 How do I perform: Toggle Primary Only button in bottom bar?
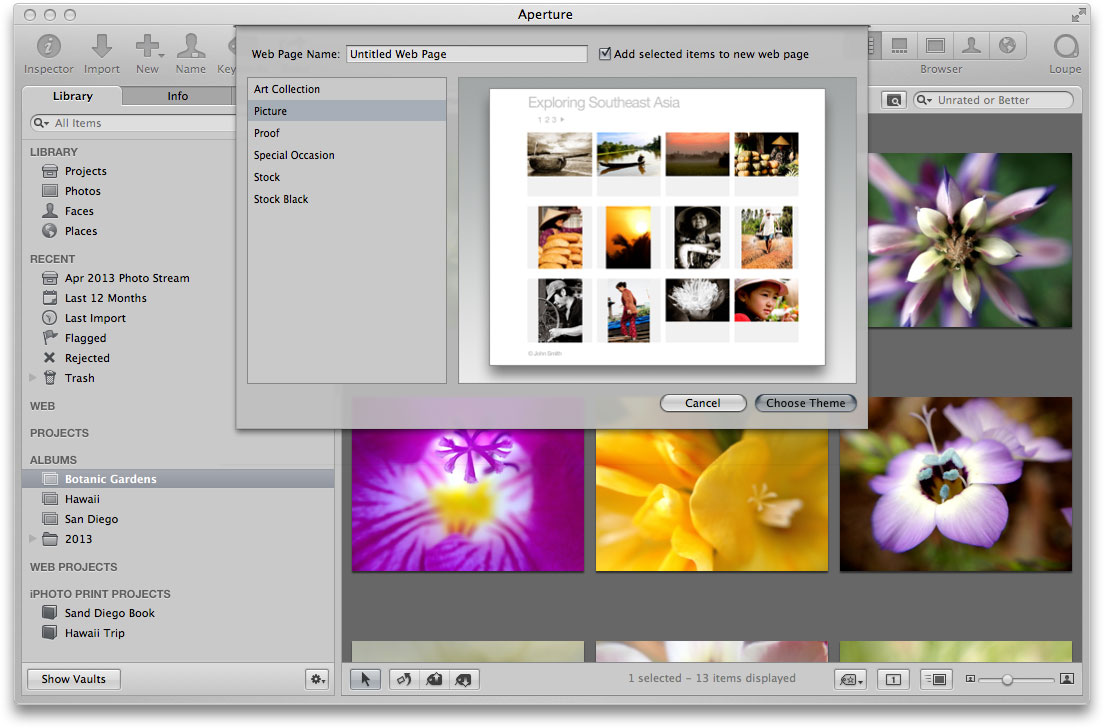(x=893, y=680)
